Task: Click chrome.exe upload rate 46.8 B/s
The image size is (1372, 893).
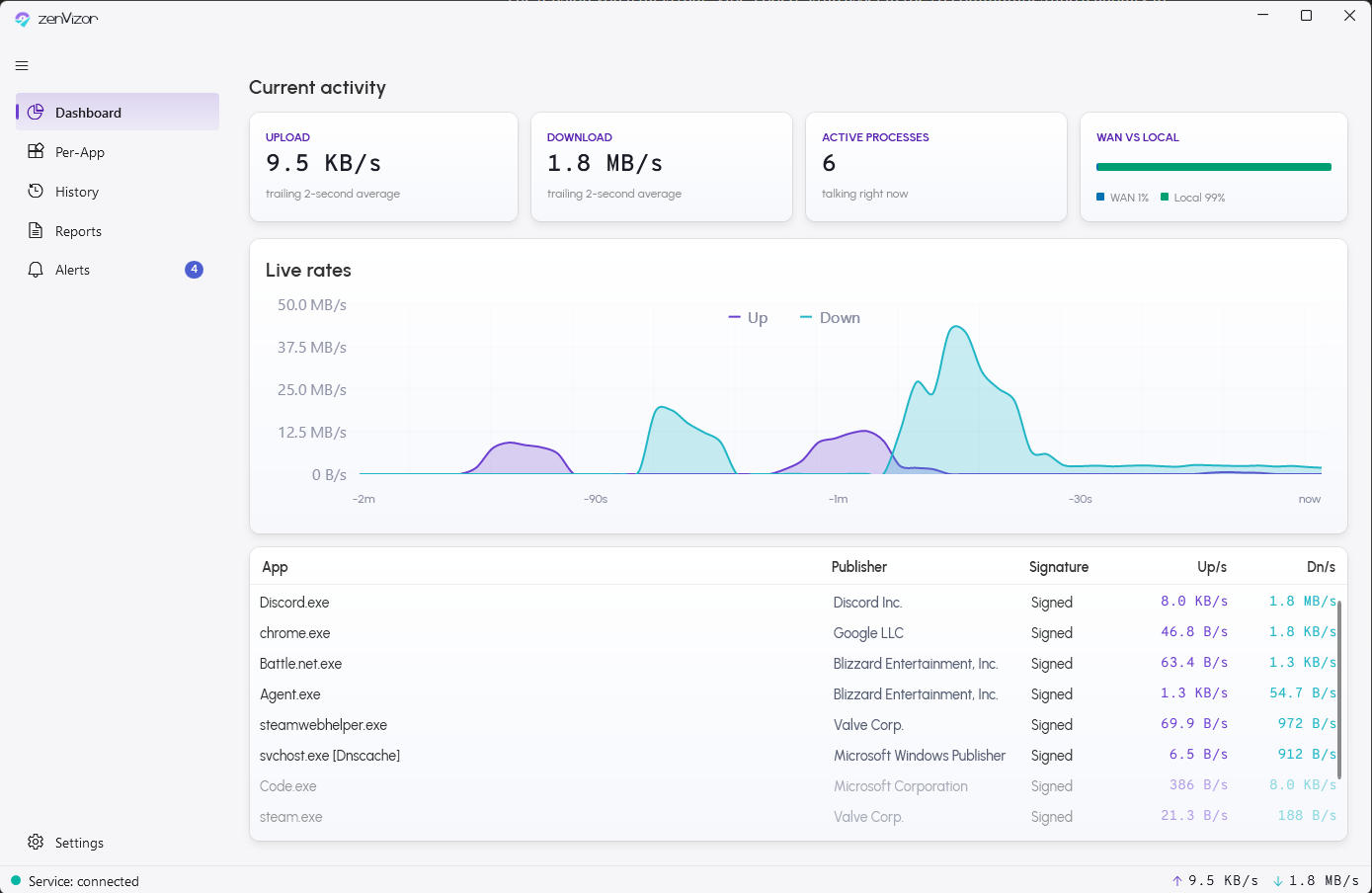Action: [x=1194, y=631]
